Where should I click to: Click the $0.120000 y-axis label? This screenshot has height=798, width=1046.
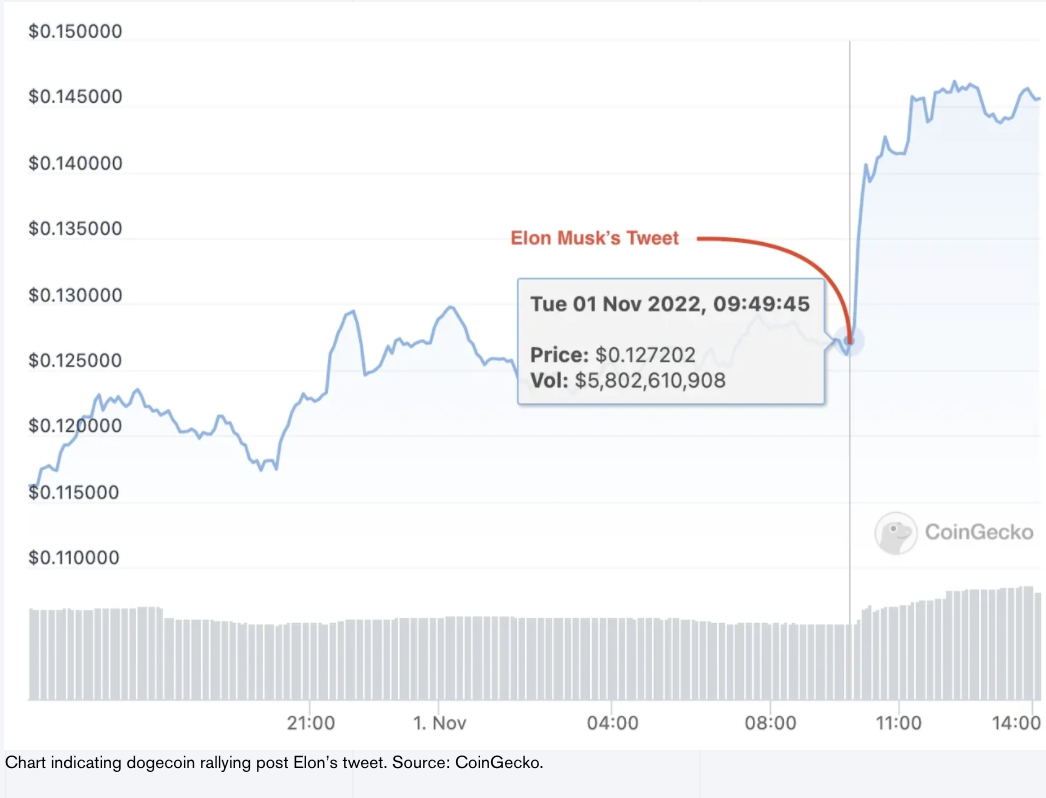tap(75, 426)
